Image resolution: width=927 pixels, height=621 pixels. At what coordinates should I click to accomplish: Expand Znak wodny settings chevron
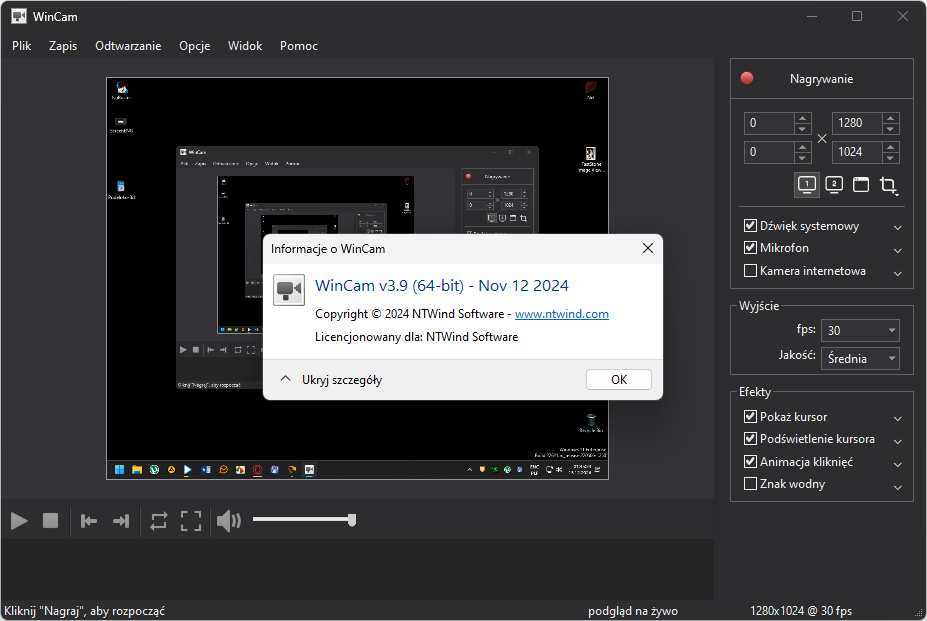[x=897, y=487]
